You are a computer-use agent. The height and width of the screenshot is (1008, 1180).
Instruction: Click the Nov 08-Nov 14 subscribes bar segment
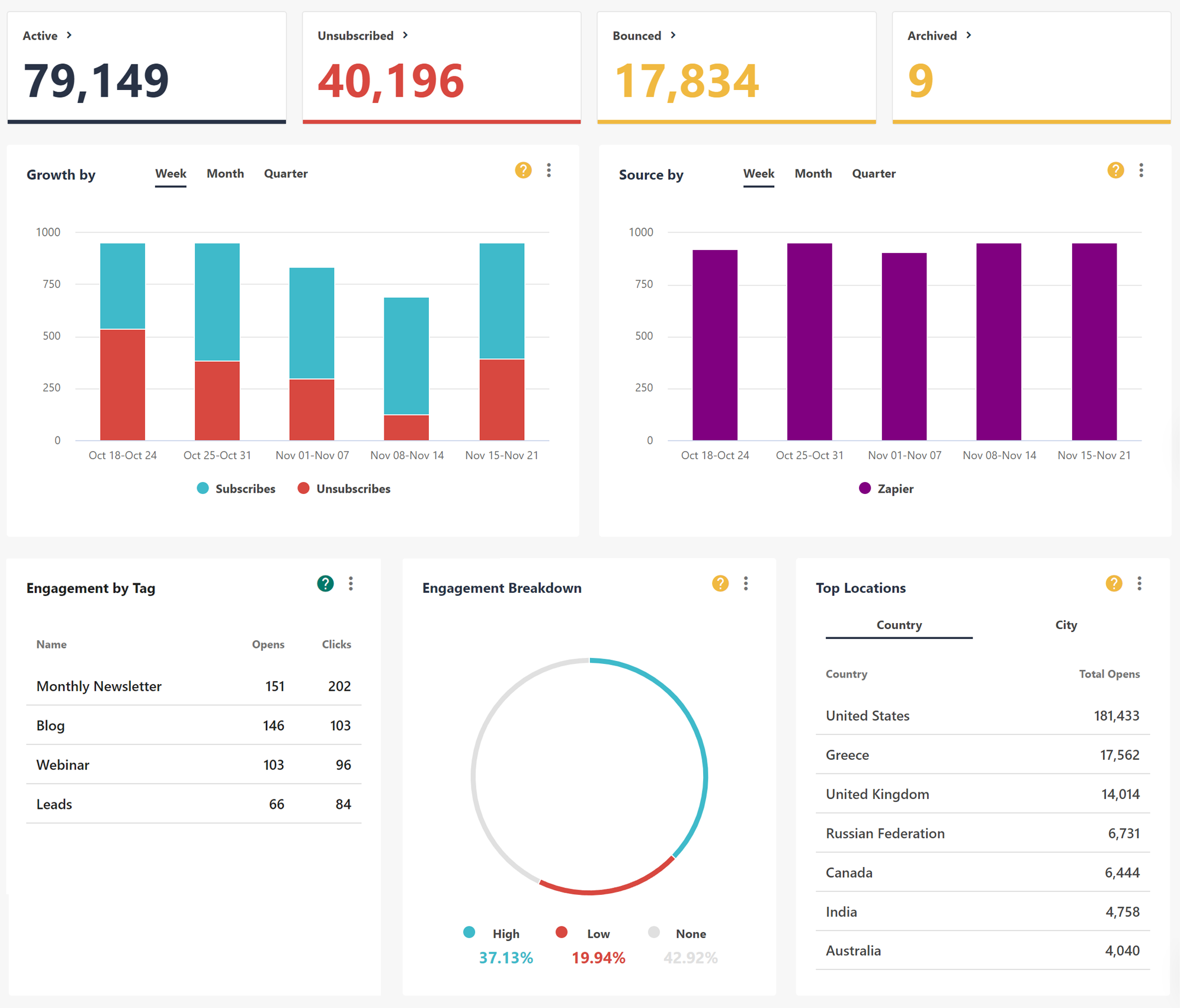click(406, 356)
